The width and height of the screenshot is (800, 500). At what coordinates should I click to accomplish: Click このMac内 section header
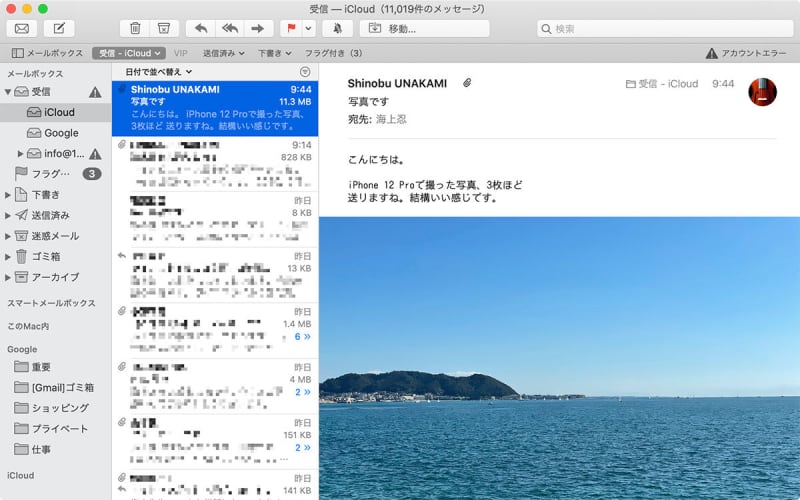coord(28,326)
